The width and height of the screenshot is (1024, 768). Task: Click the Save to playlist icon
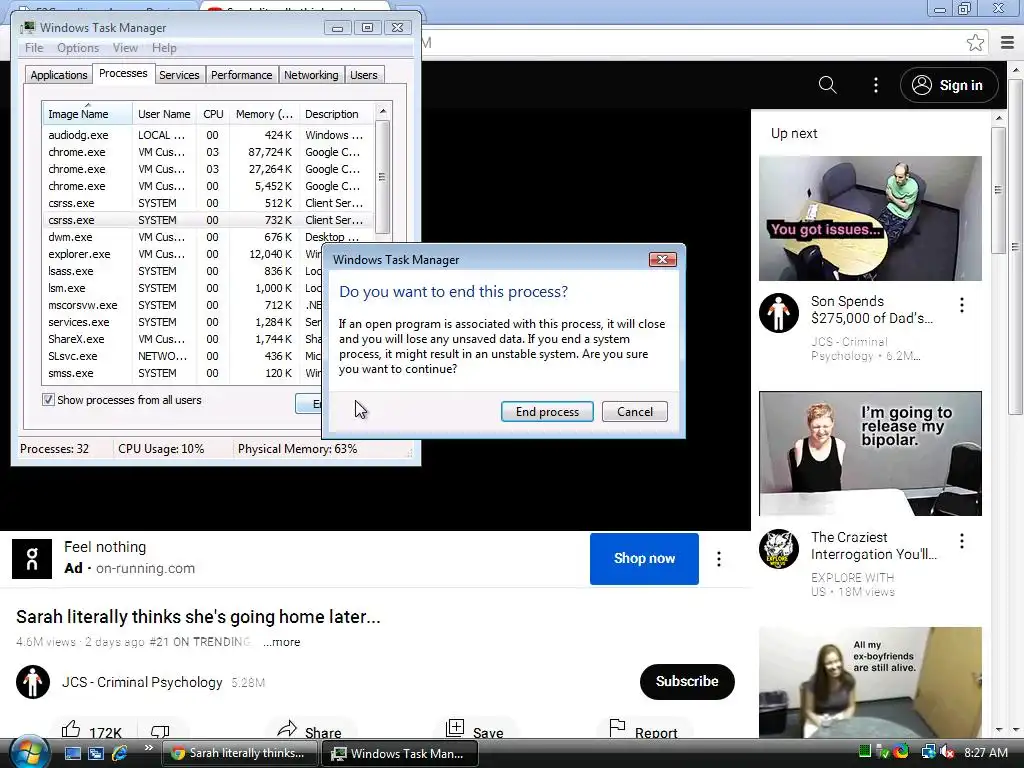pyautogui.click(x=455, y=728)
